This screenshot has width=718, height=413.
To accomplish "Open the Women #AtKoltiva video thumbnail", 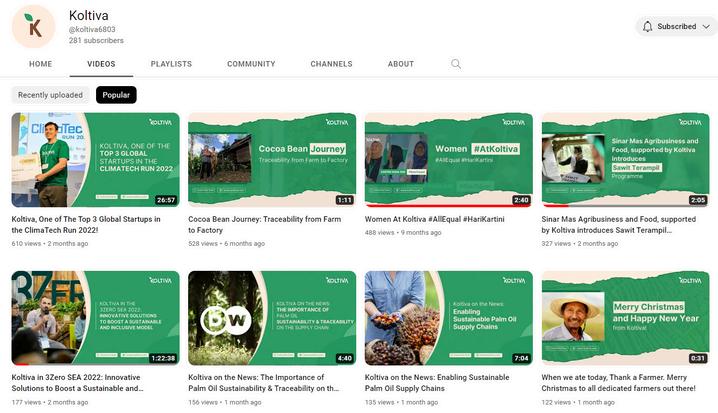I will pos(449,160).
